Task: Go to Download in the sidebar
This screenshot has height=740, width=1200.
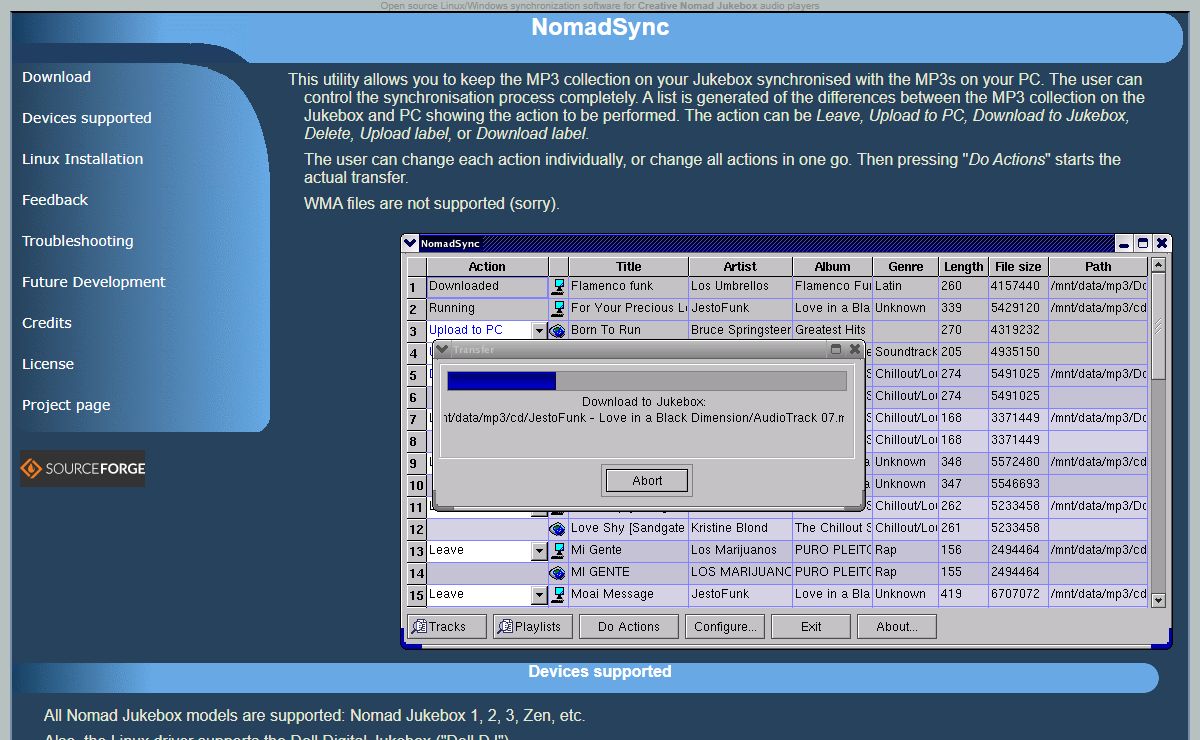Action: pos(57,77)
